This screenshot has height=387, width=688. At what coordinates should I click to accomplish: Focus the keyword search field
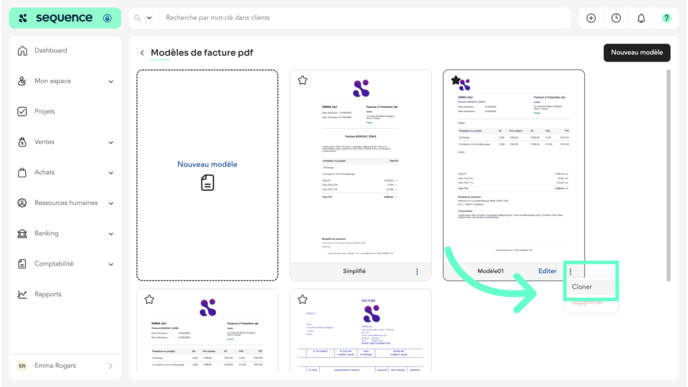364,18
